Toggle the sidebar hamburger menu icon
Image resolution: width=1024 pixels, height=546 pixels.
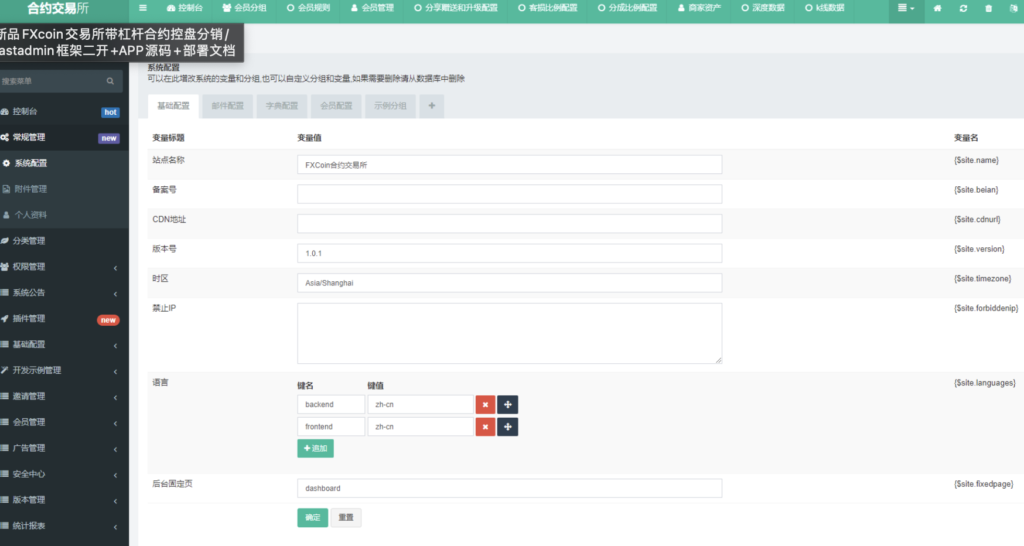tap(143, 8)
